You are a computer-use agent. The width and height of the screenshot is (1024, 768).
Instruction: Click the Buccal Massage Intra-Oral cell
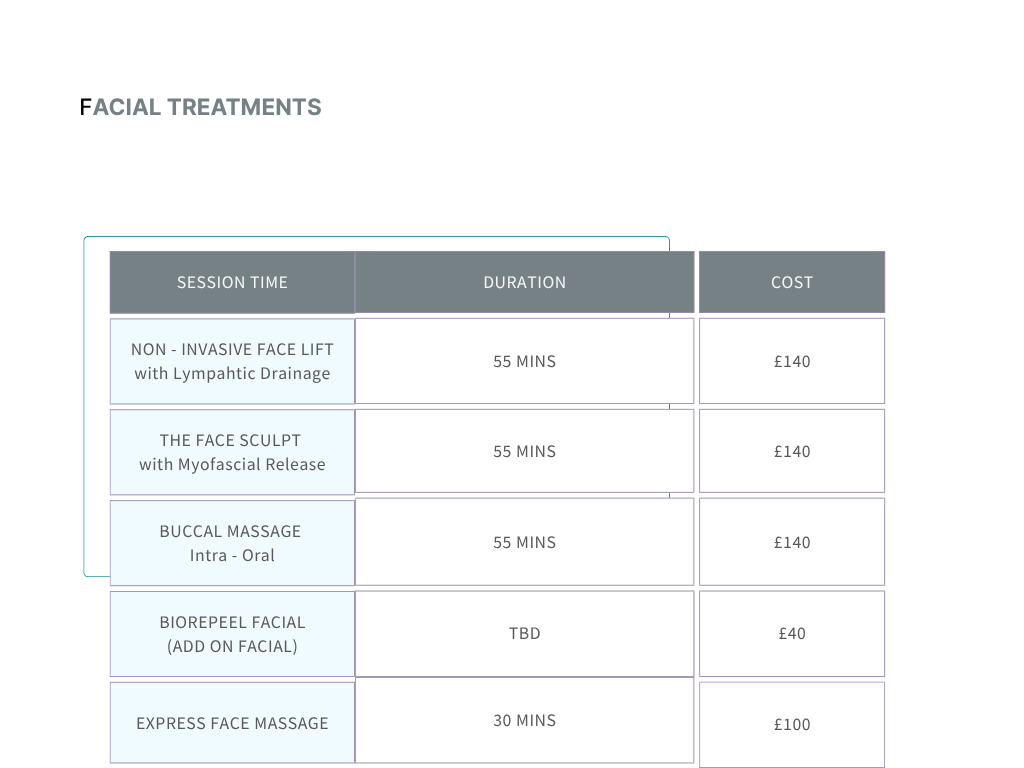[x=232, y=543]
